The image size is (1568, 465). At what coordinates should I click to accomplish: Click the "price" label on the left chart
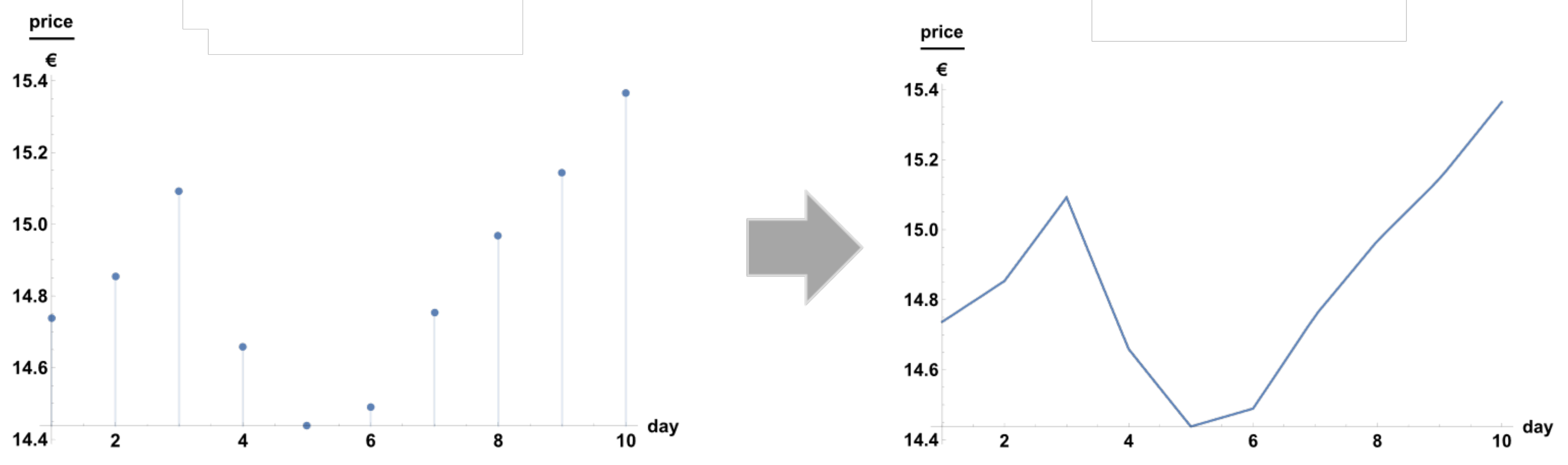point(51,22)
